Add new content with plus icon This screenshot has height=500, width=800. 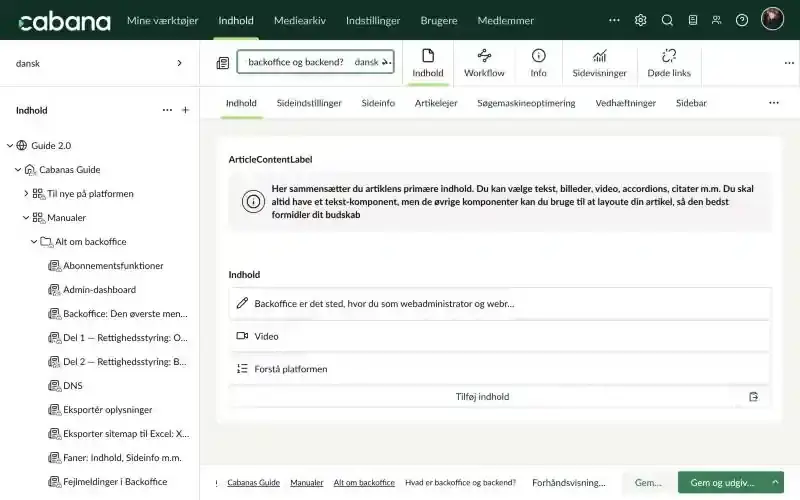point(185,110)
